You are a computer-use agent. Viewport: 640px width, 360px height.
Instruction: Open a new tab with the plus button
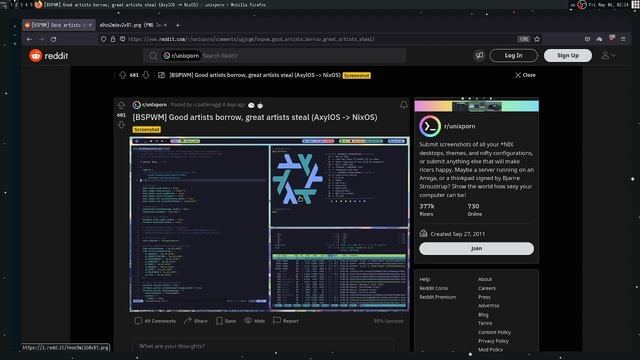[178, 25]
